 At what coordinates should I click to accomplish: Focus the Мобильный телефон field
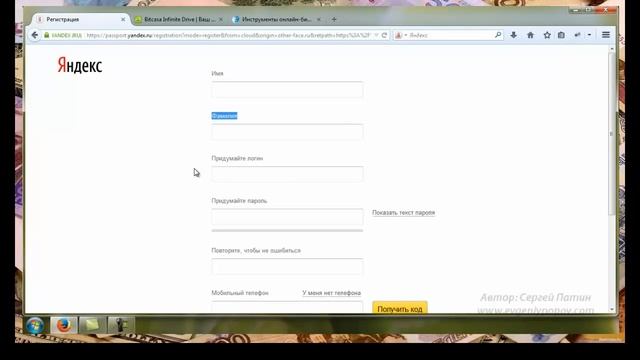point(287,307)
